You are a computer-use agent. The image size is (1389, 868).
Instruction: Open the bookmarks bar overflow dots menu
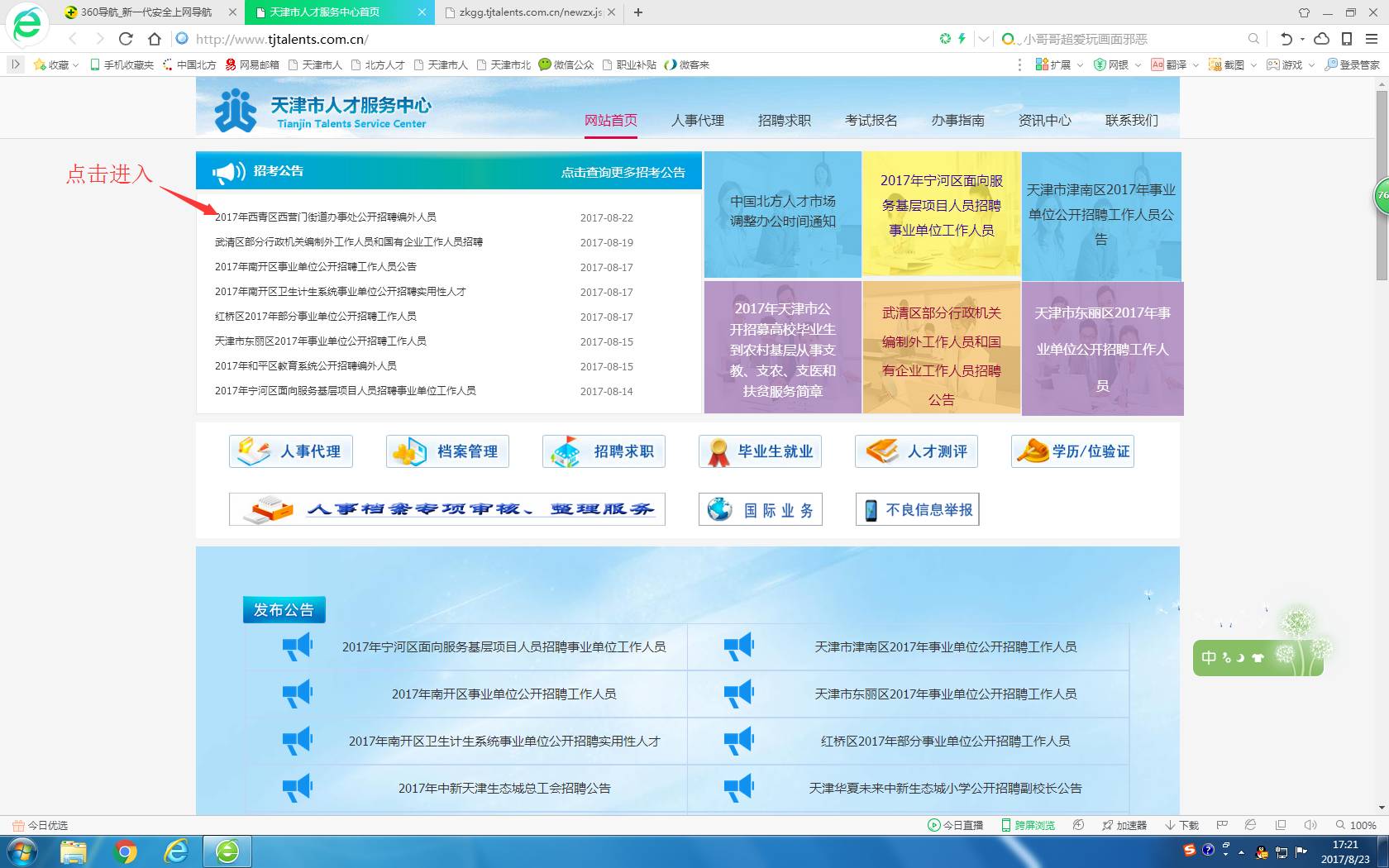(x=1019, y=64)
